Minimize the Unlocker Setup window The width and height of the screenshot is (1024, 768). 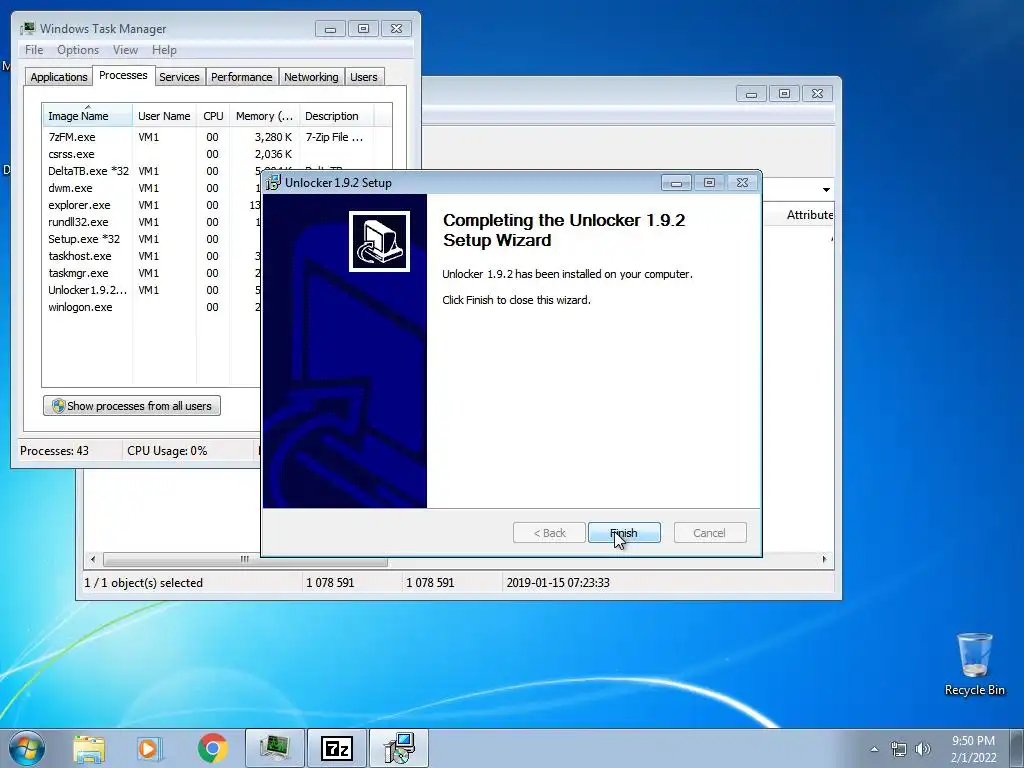click(x=677, y=183)
